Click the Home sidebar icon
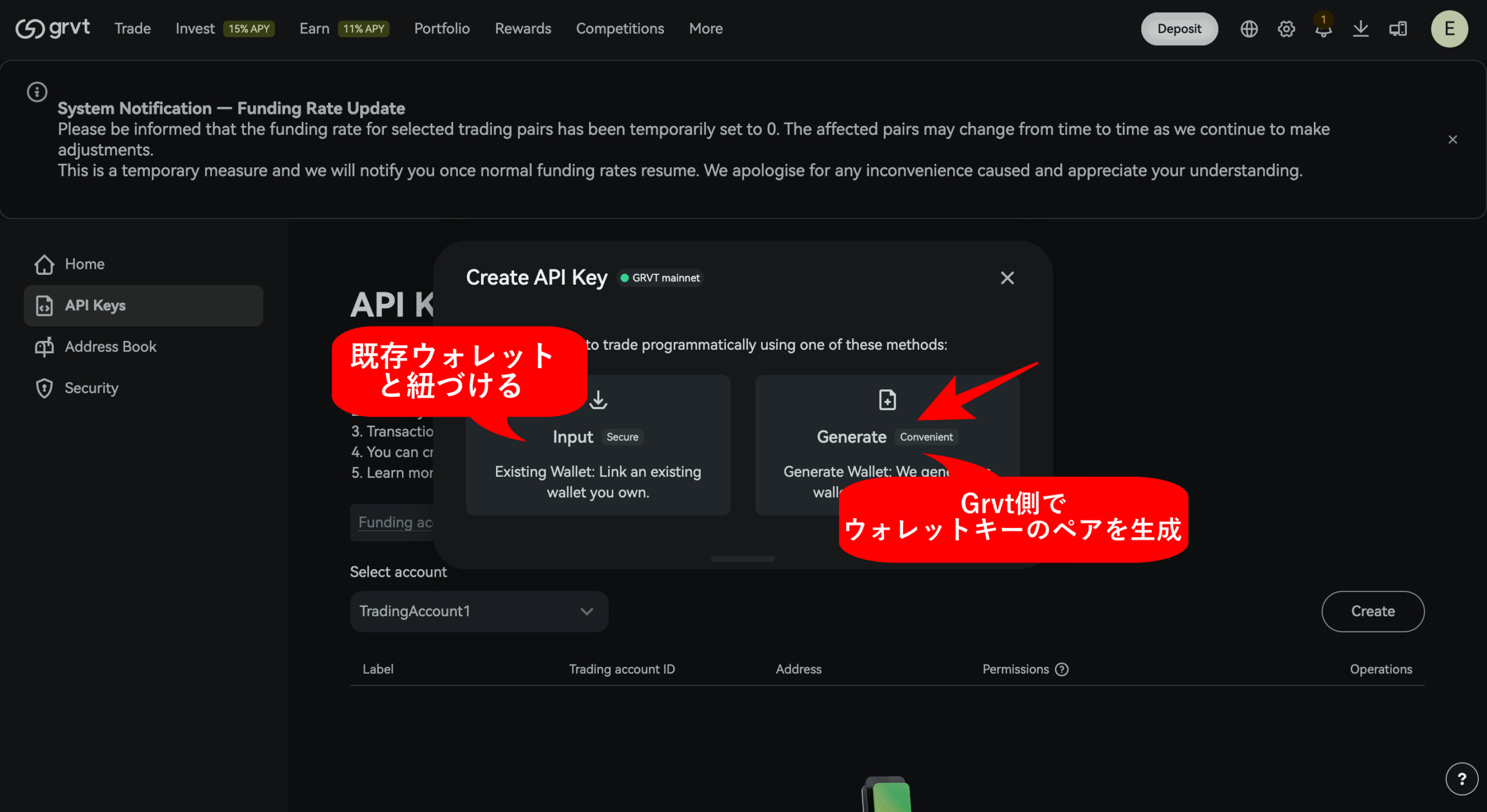The width and height of the screenshot is (1487, 812). (x=44, y=264)
